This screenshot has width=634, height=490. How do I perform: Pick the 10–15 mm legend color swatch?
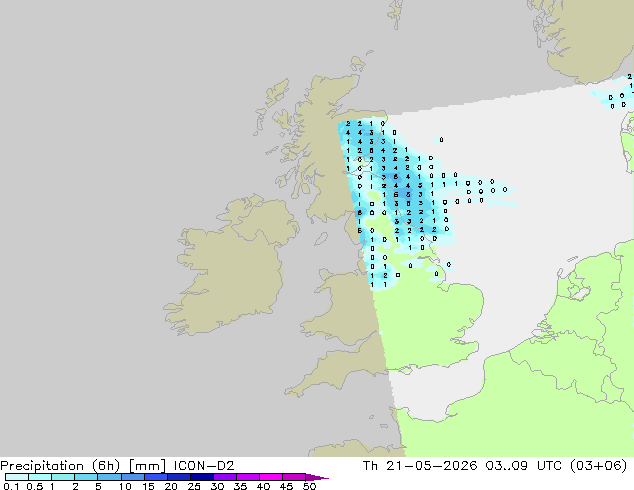(132, 477)
